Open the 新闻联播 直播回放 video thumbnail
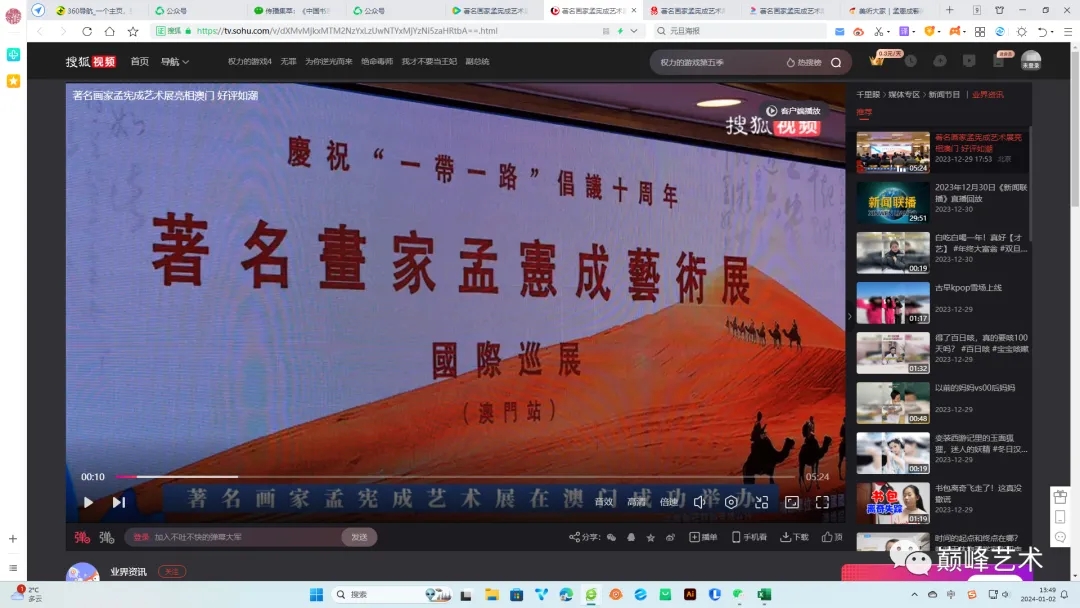1080x608 pixels. (x=893, y=202)
